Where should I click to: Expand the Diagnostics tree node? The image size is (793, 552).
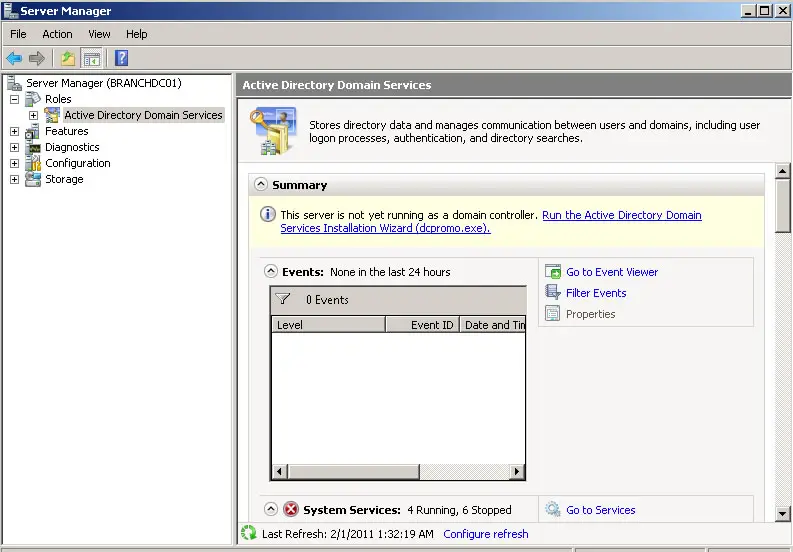point(14,147)
